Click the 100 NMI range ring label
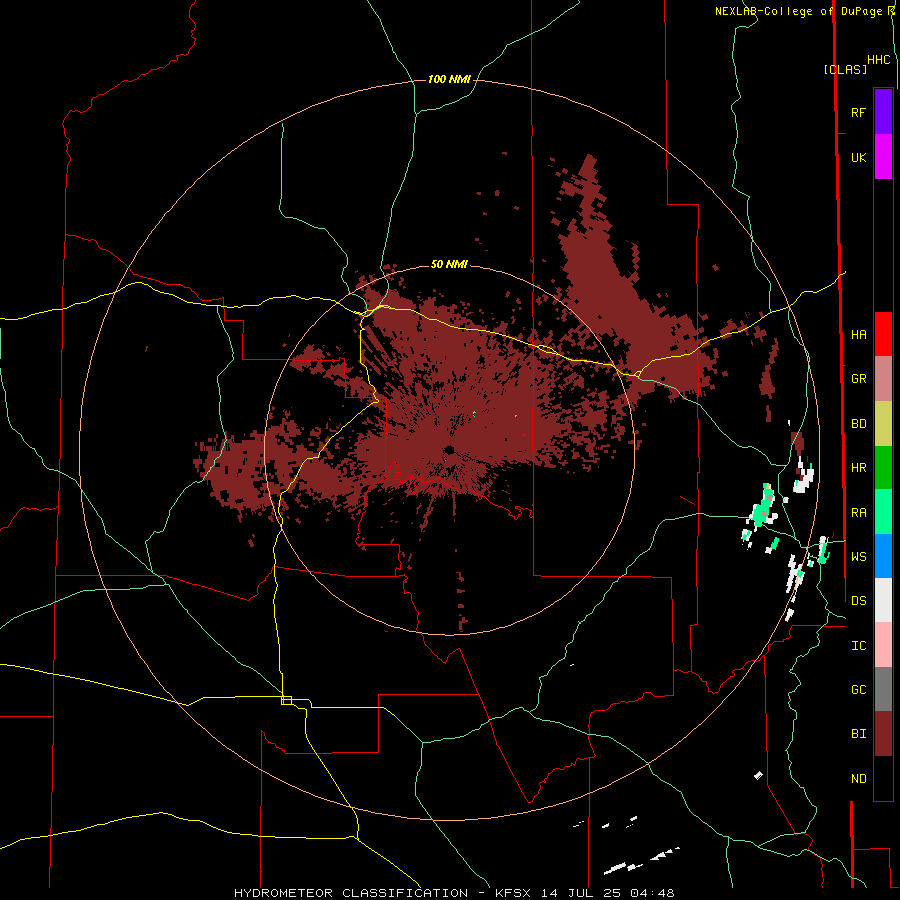This screenshot has height=900, width=900. click(x=449, y=79)
